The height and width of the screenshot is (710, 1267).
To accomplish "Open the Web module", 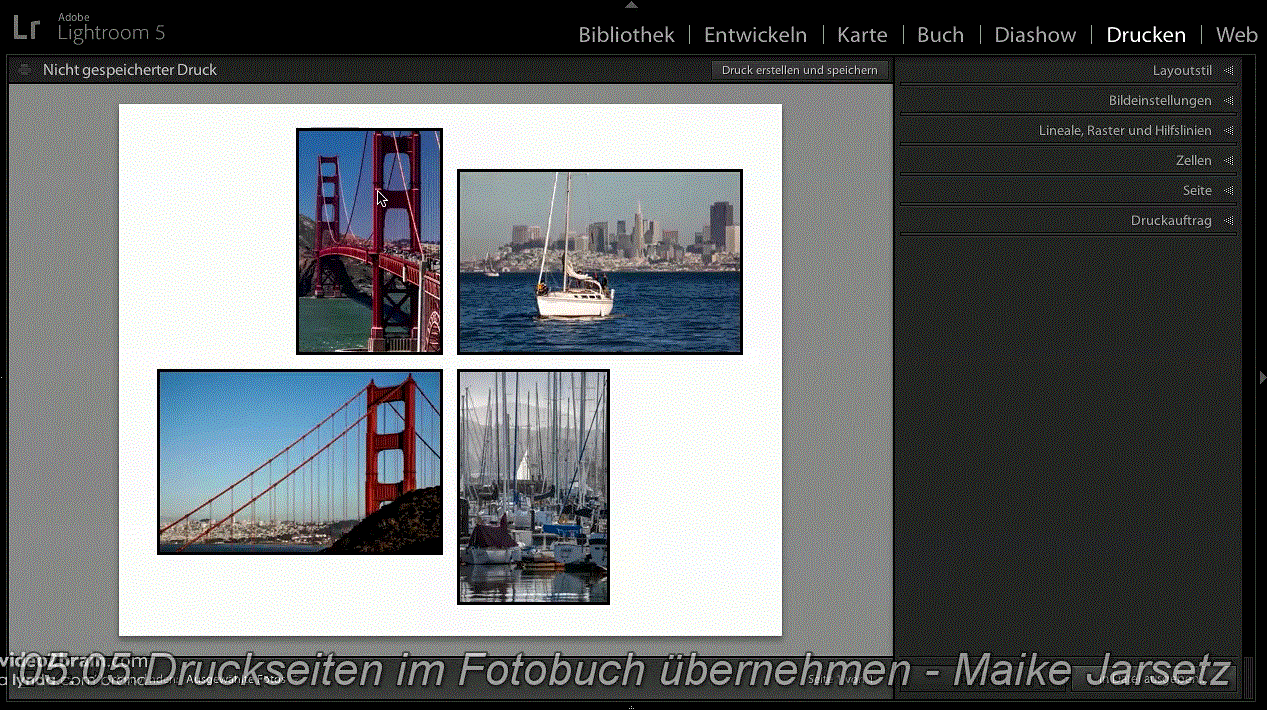I will point(1237,35).
